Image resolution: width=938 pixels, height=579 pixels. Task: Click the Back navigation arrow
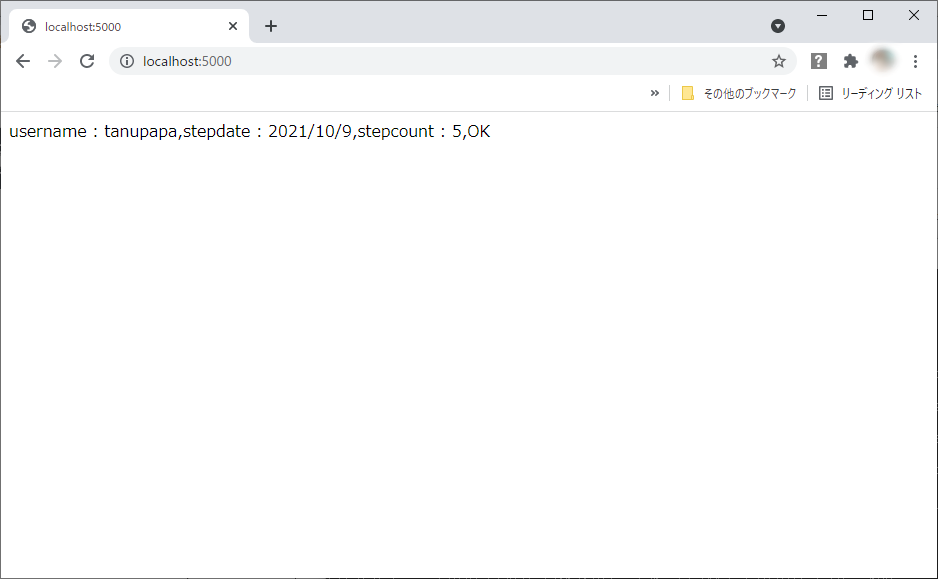point(23,61)
